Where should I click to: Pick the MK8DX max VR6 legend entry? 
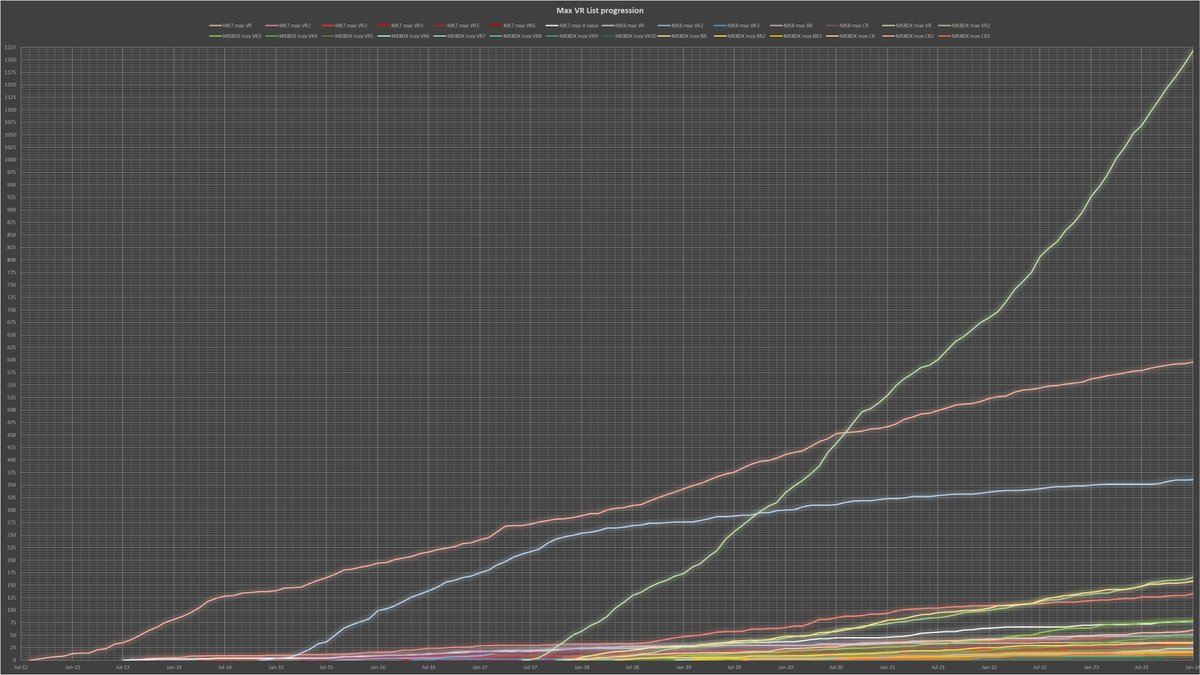(403, 36)
